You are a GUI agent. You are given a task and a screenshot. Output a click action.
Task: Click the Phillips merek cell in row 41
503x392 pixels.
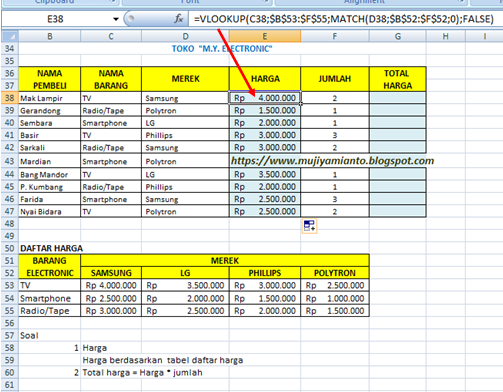[185, 135]
